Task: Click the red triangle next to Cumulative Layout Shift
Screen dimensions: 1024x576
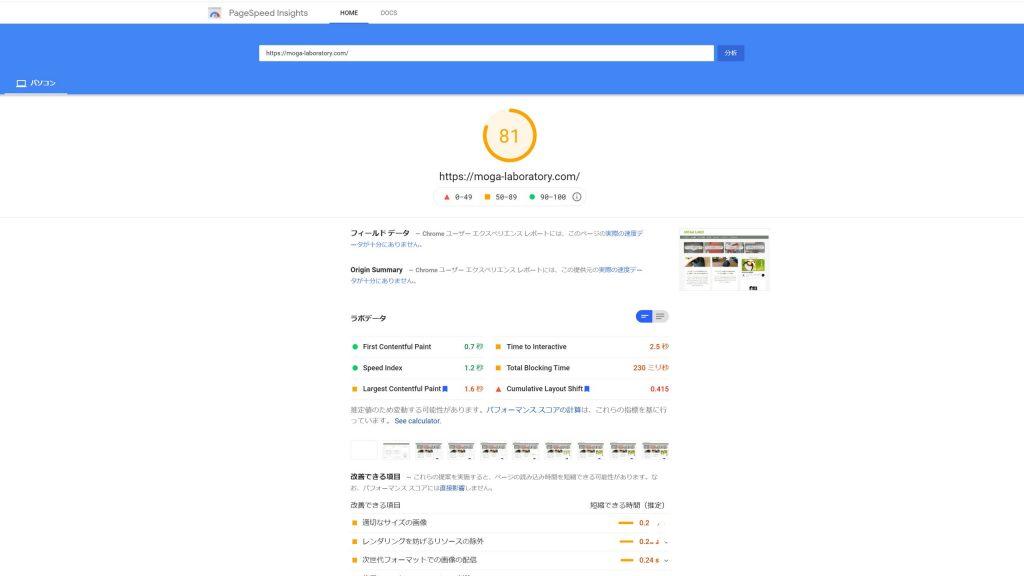Action: [x=498, y=389]
